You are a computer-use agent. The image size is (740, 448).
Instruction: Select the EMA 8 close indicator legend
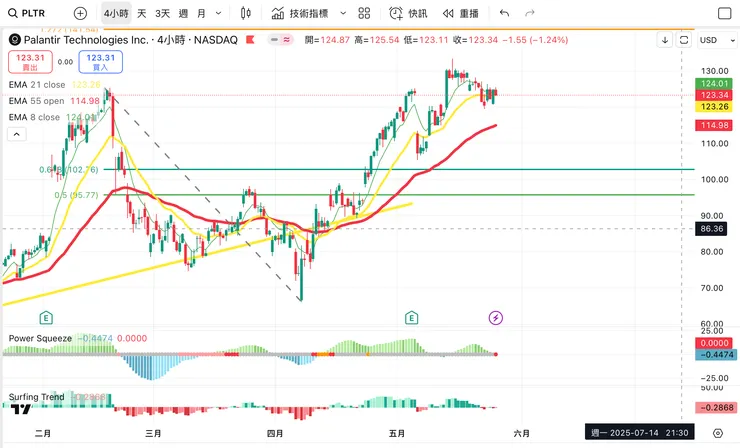pyautogui.click(x=52, y=117)
